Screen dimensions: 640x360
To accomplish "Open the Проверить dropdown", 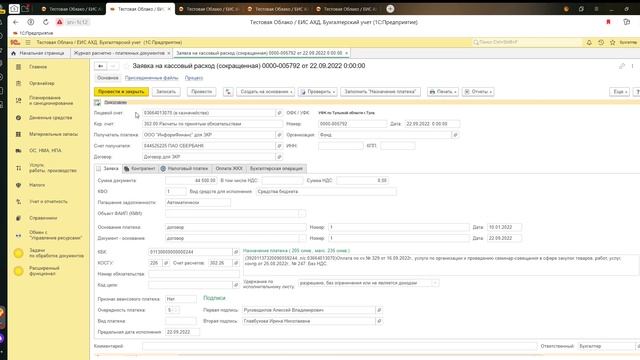I will click(318, 92).
